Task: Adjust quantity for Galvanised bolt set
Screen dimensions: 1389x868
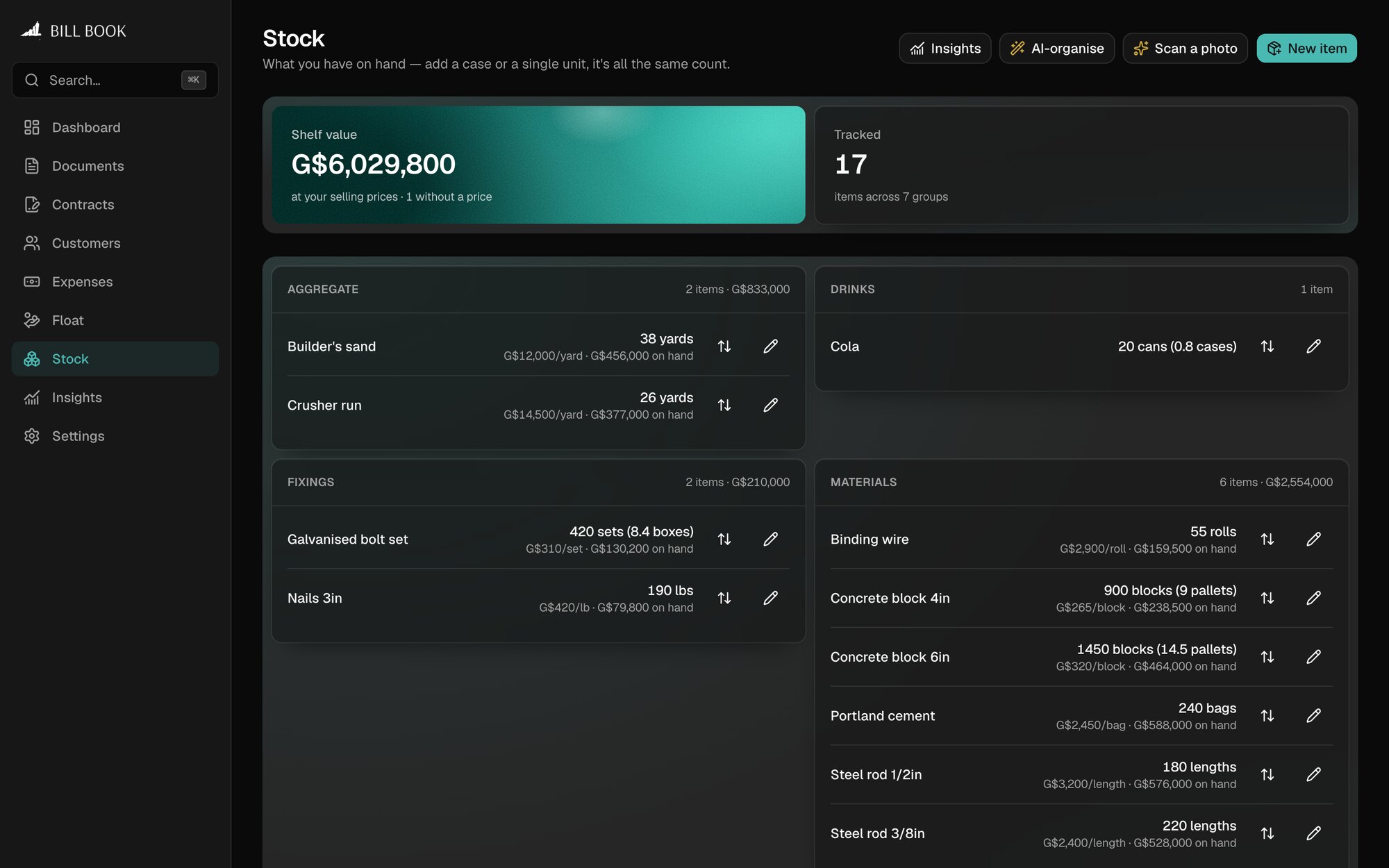Action: click(x=724, y=540)
